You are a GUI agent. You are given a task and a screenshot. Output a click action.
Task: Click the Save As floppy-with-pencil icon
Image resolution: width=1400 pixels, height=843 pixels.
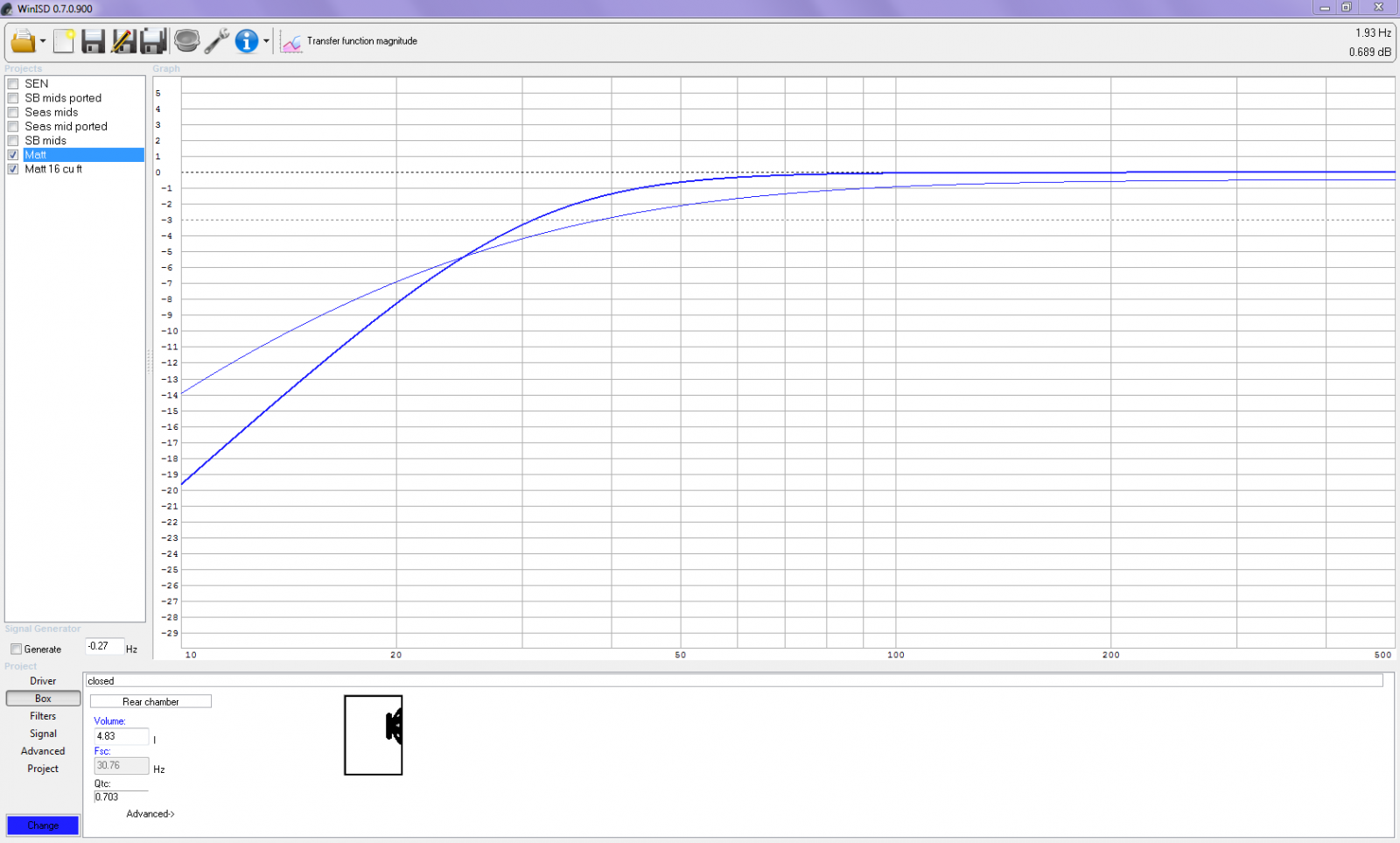pyautogui.click(x=123, y=41)
